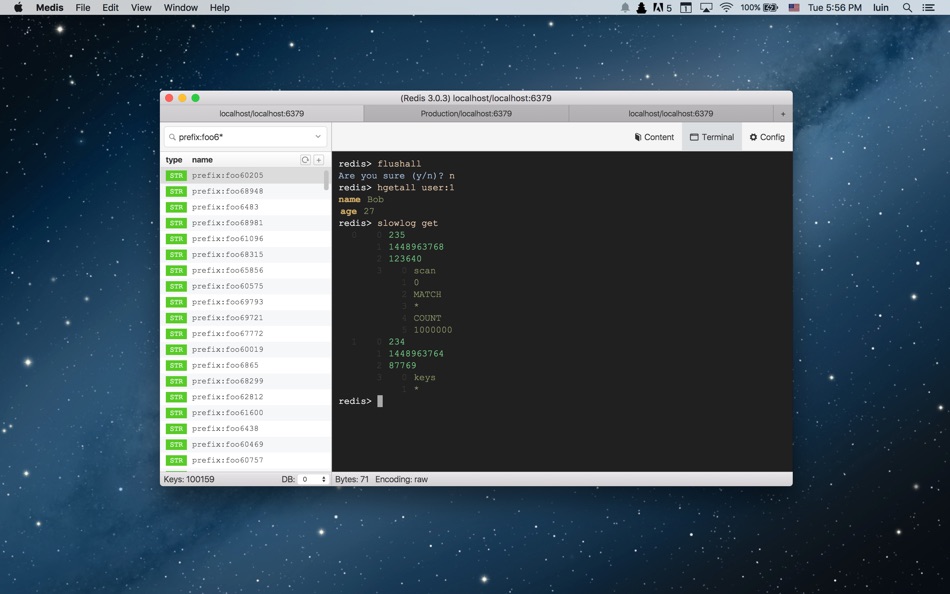
Task: Click the refresh keys icon
Action: (x=305, y=160)
